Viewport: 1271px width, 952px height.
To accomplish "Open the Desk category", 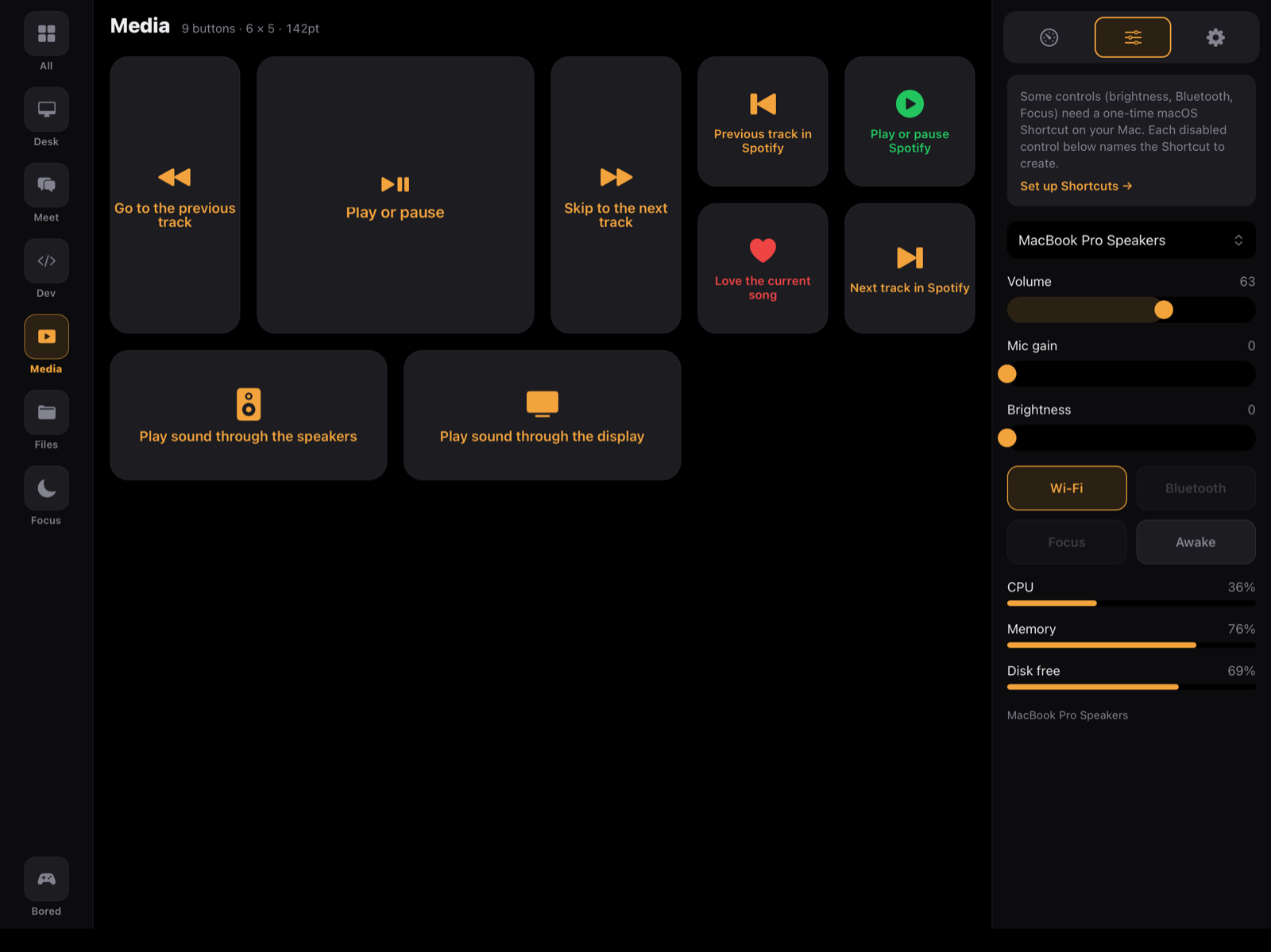I will click(46, 110).
